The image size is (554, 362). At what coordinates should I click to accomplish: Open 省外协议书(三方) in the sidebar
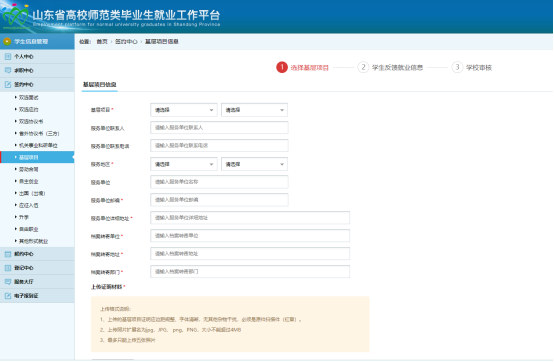click(39, 133)
